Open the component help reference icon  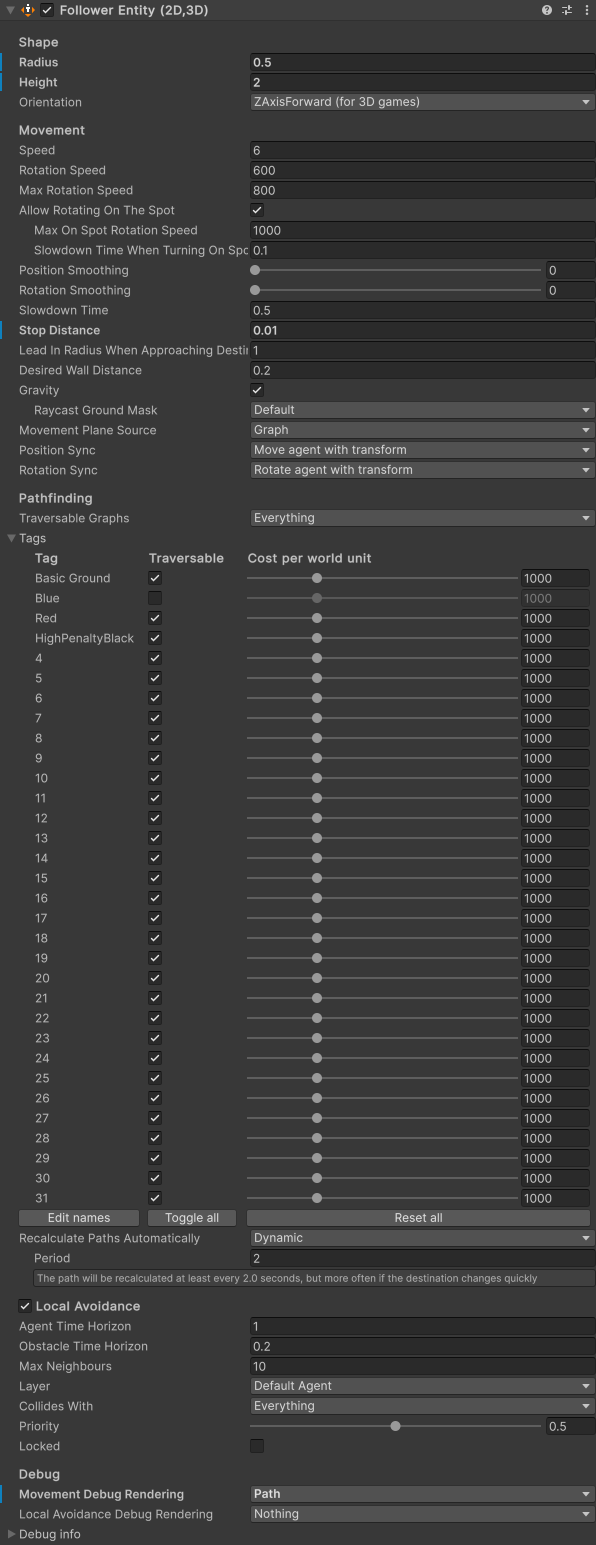(547, 10)
